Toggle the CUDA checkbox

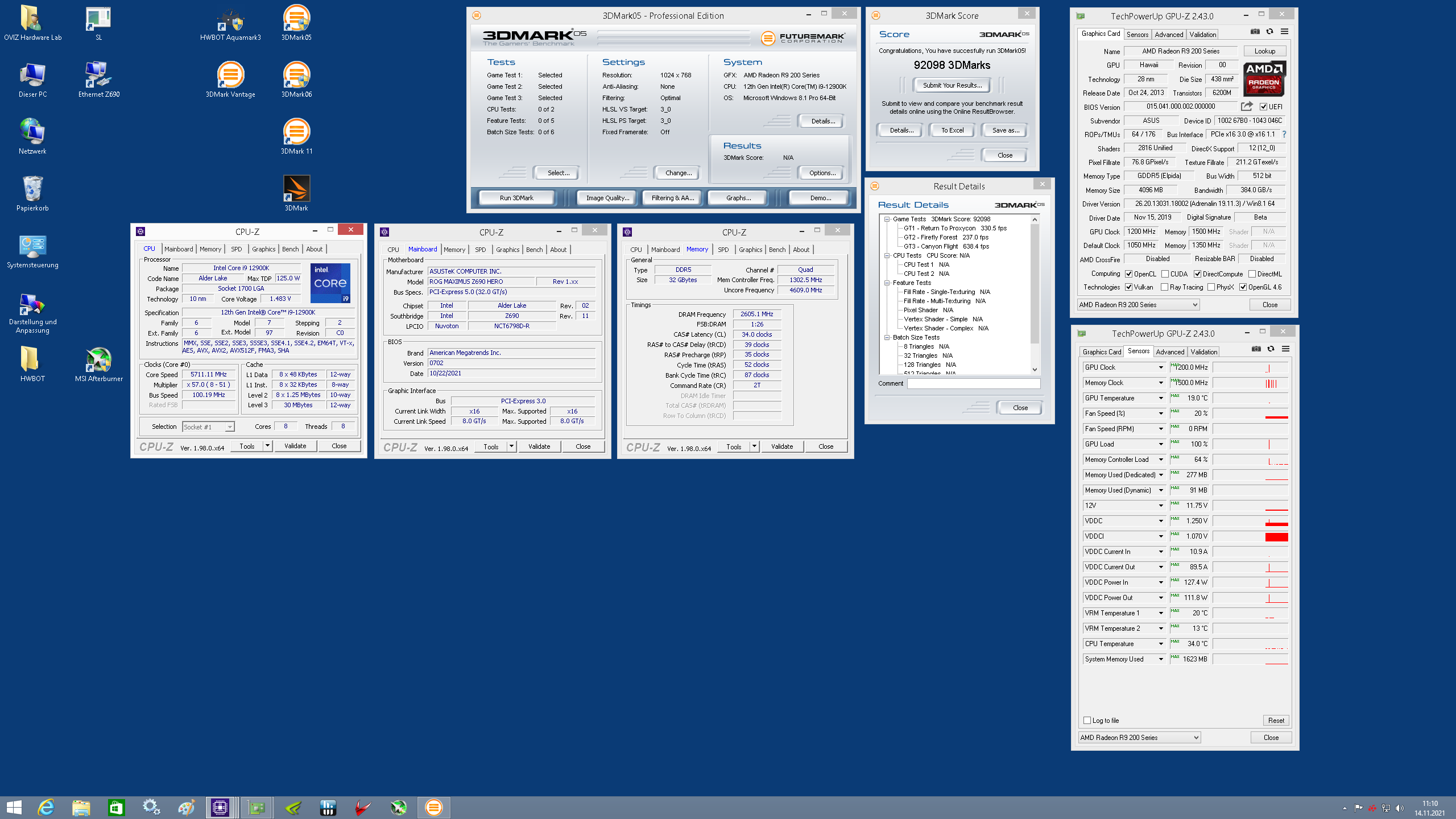pos(1165,274)
